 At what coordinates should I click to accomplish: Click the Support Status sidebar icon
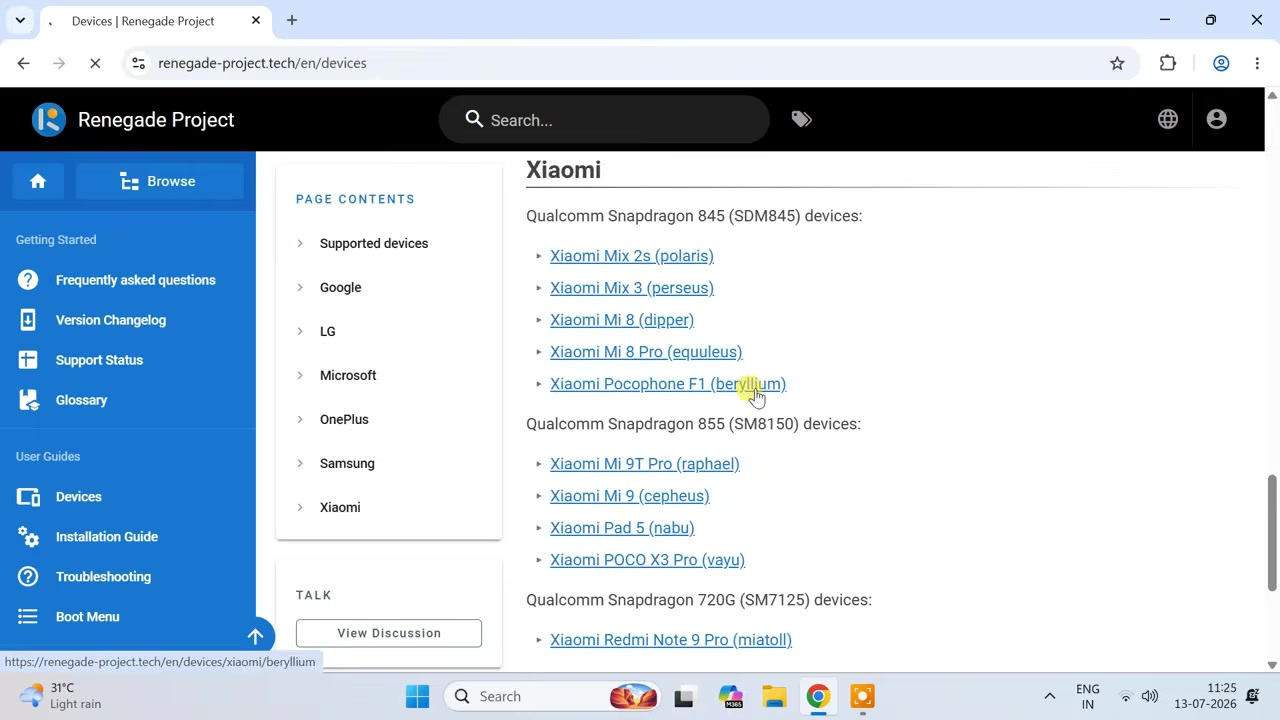tap(28, 360)
